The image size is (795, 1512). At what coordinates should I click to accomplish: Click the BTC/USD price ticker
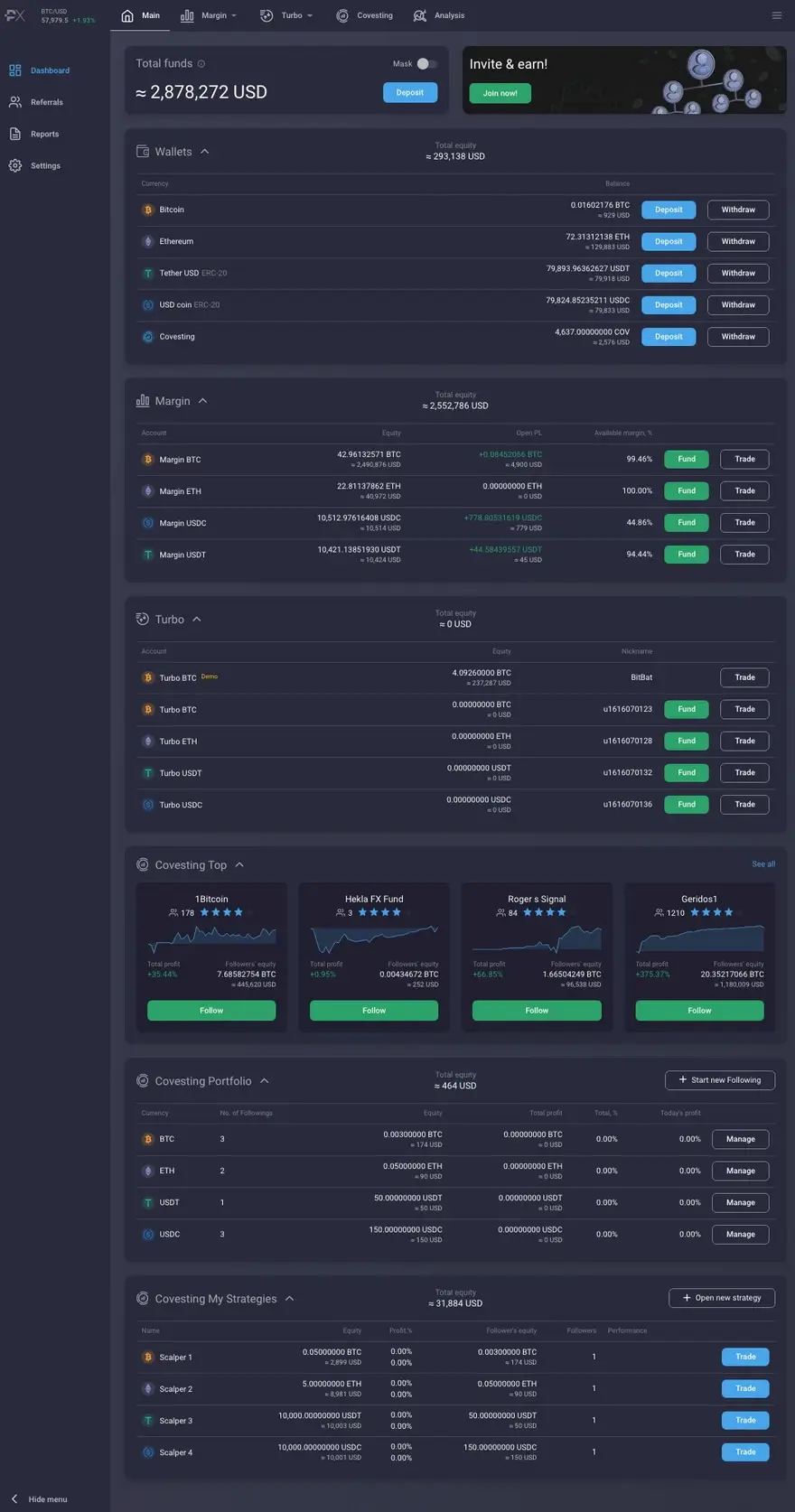click(68, 15)
